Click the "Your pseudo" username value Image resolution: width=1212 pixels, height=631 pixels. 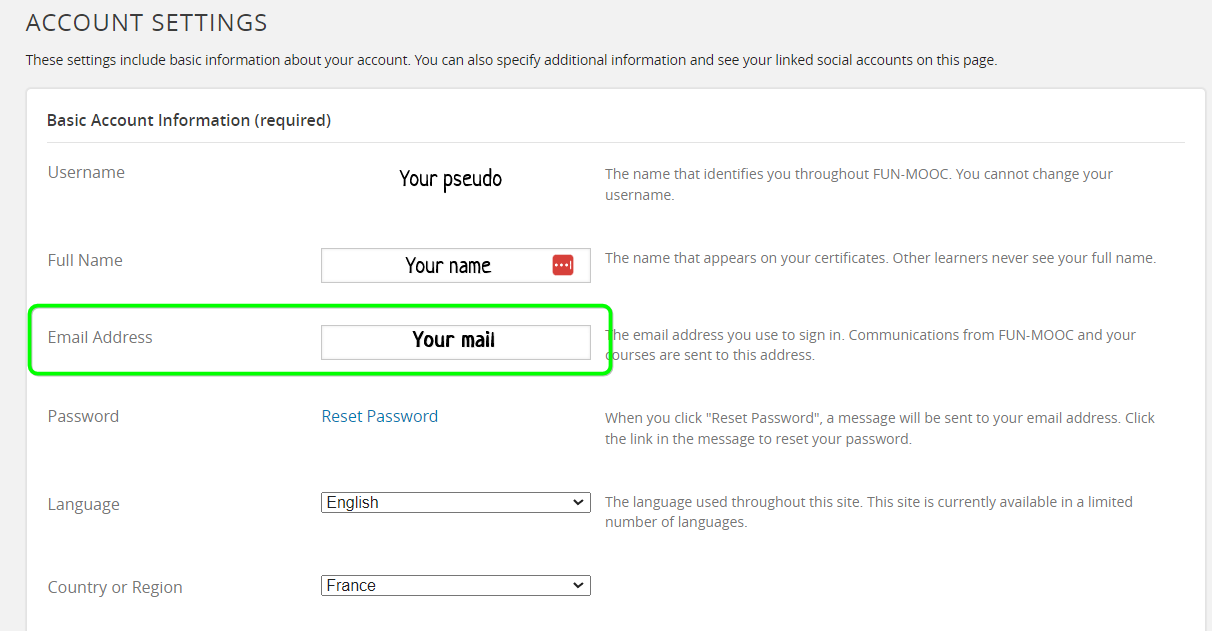(450, 179)
